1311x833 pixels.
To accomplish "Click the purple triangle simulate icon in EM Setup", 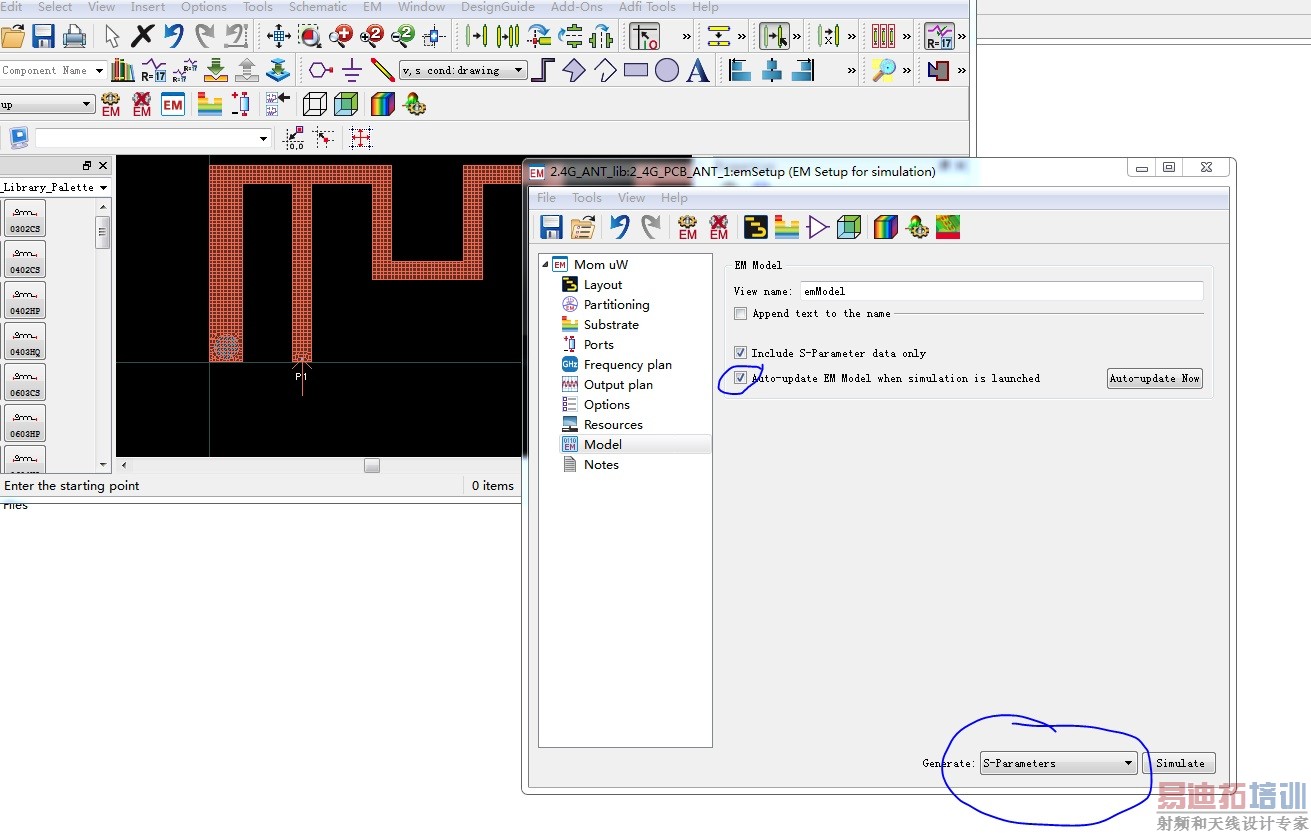I will [x=818, y=227].
